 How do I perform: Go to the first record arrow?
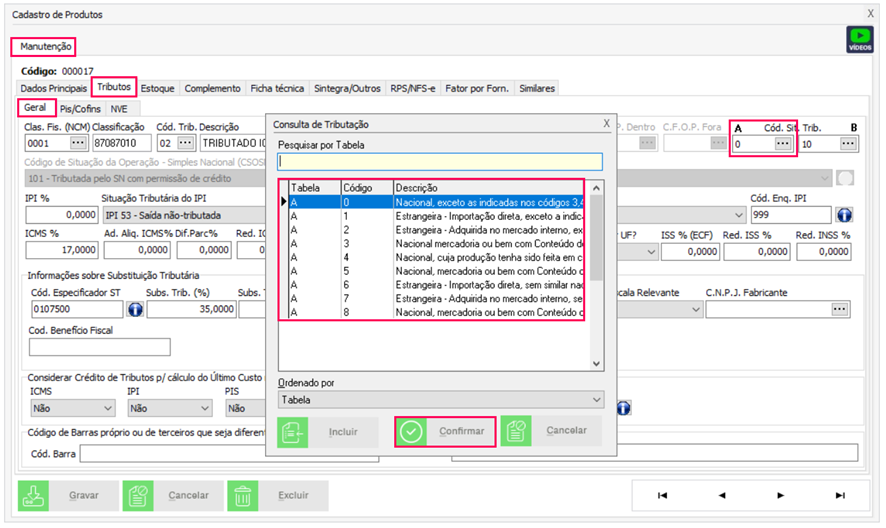click(662, 495)
